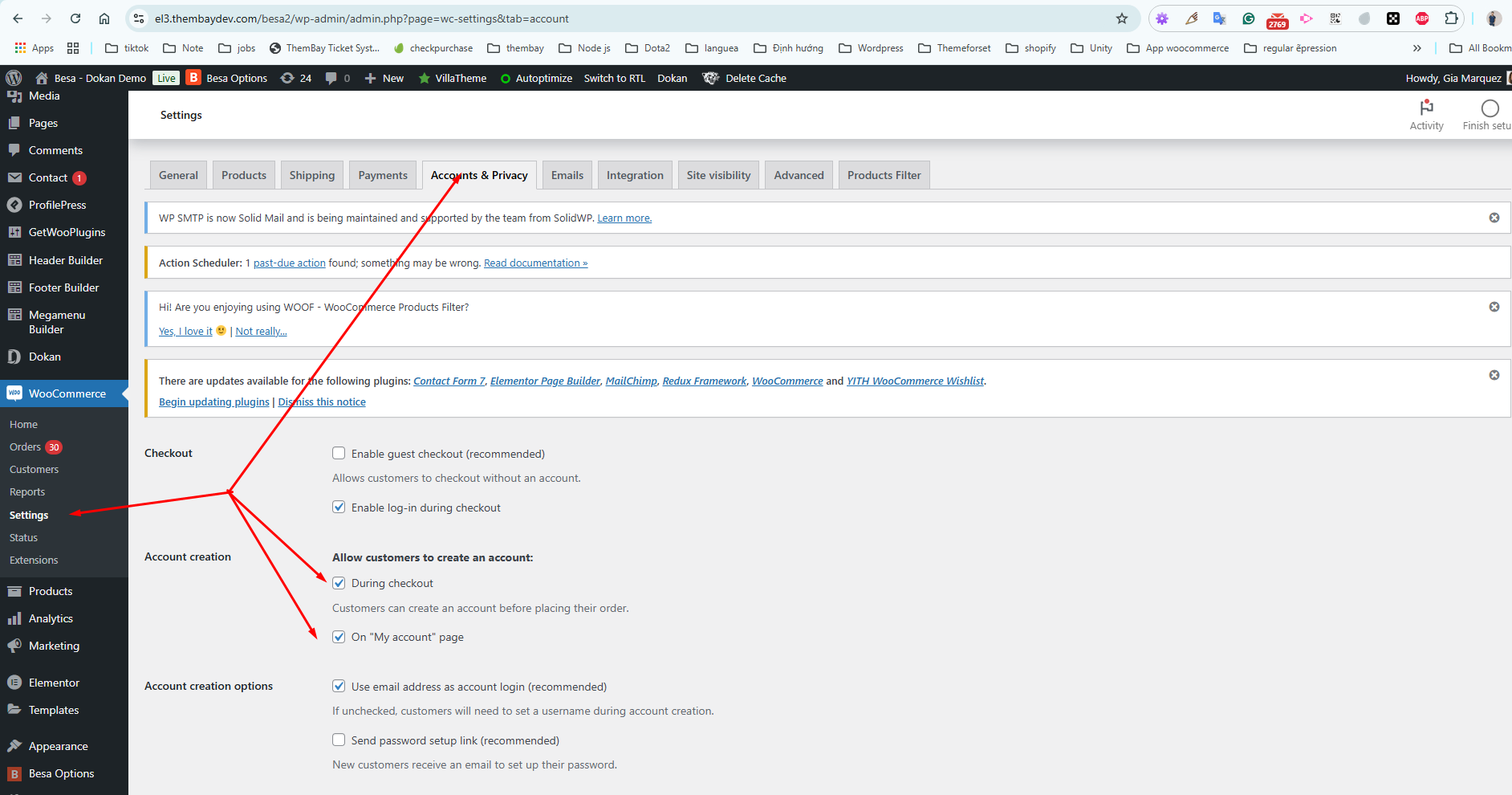Dismiss the plugin updates notice with X

coord(1494,375)
